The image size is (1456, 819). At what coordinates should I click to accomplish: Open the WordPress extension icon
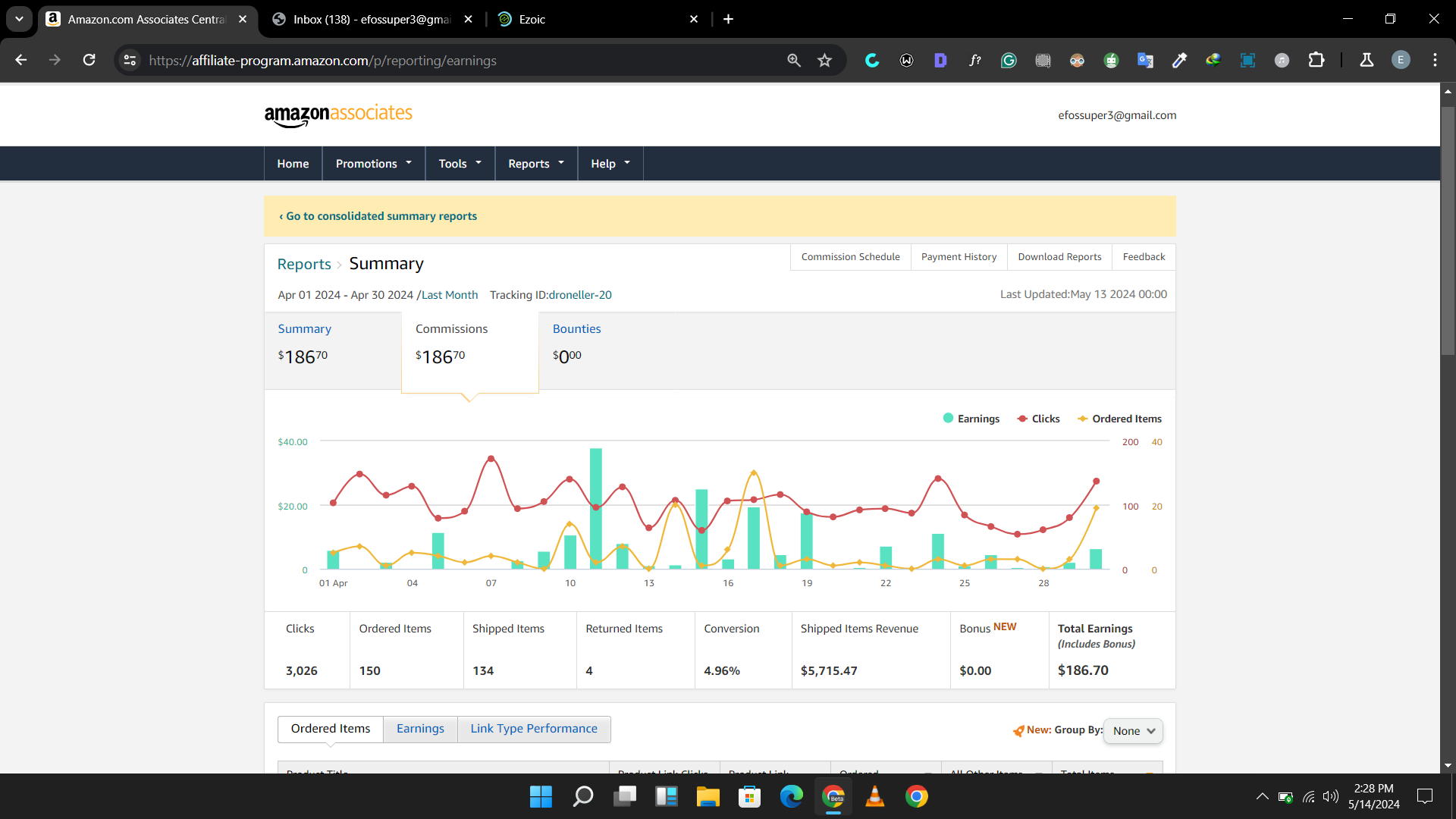click(x=906, y=60)
